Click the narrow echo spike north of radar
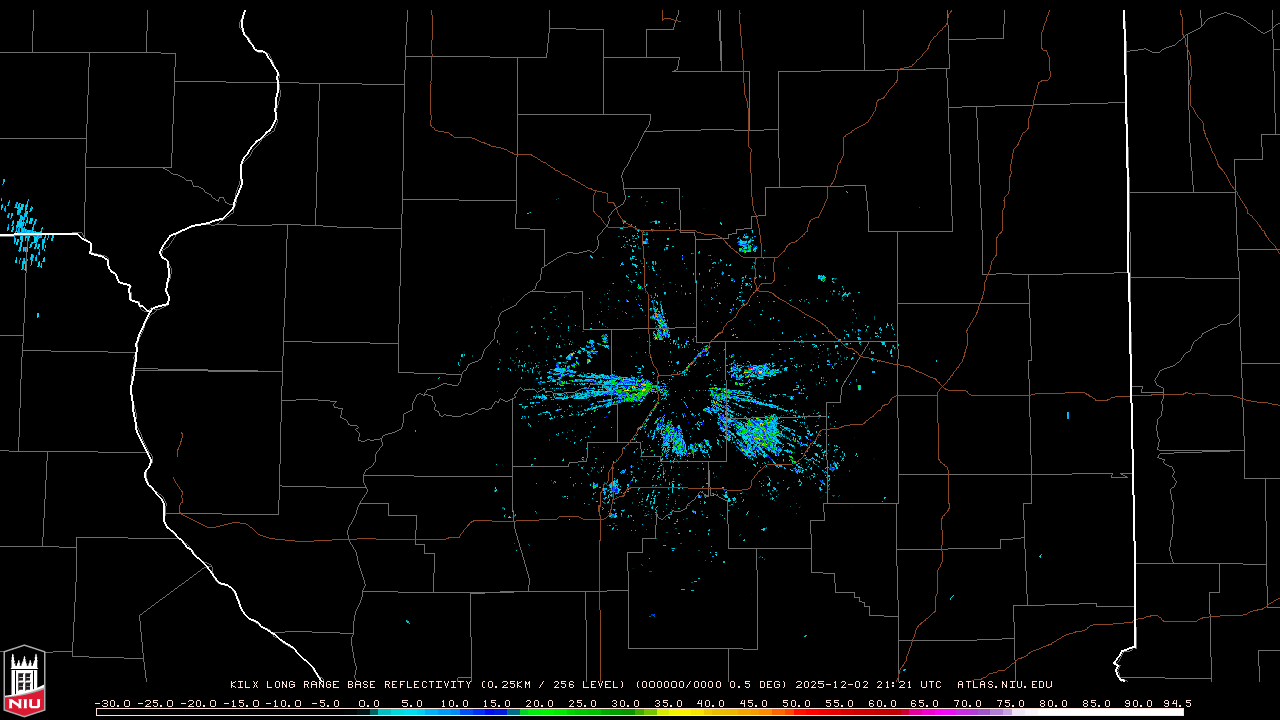This screenshot has height=720, width=1280. (659, 321)
